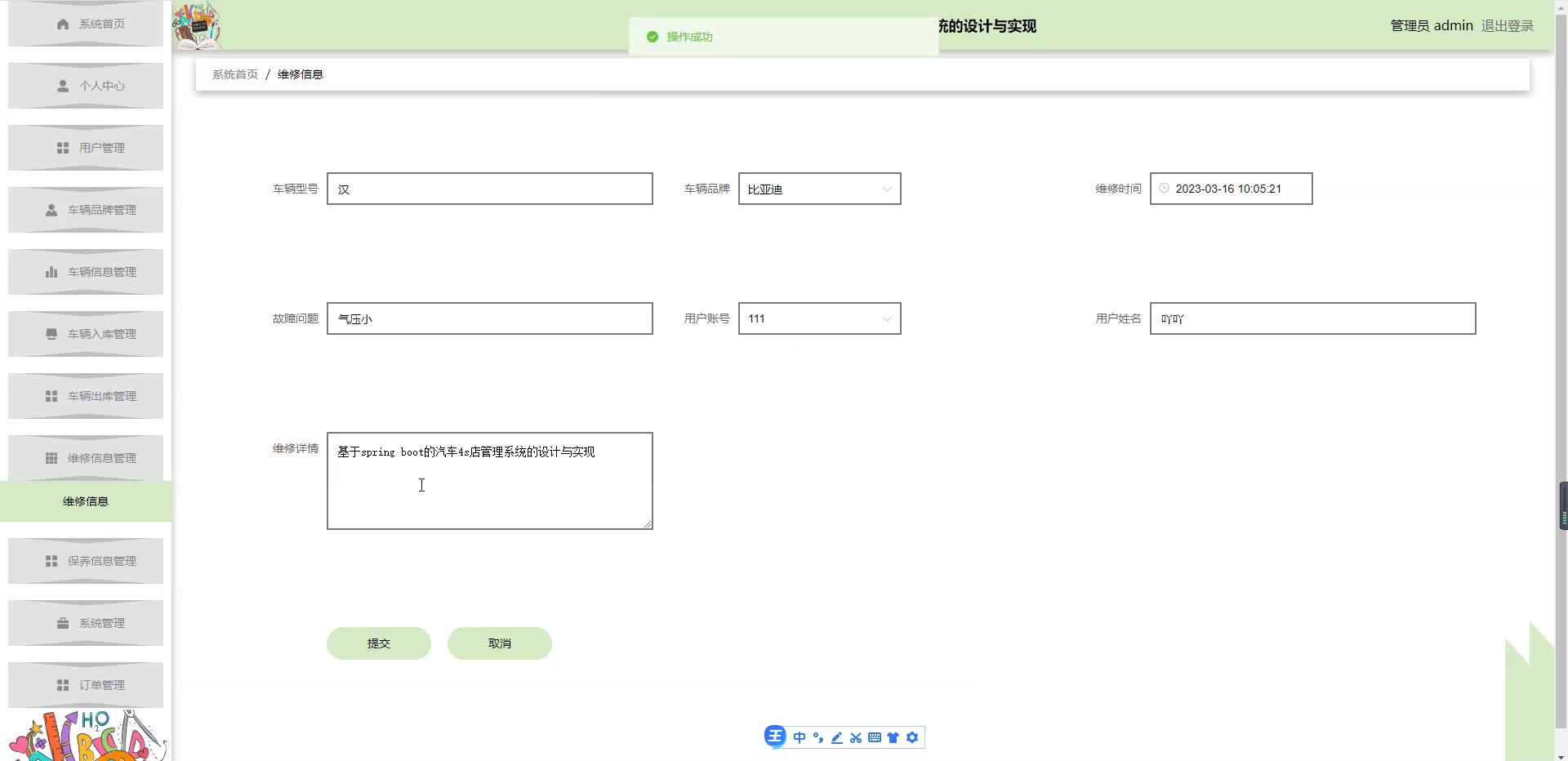Open input method skins via t-shirt icon
The width and height of the screenshot is (1568, 761).
click(893, 737)
